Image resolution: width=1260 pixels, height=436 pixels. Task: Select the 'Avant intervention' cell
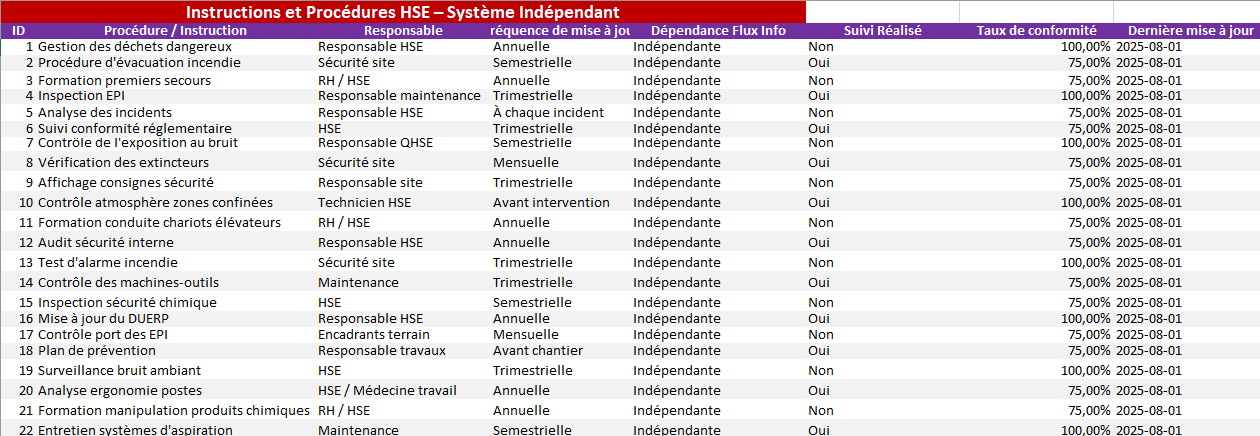click(551, 203)
